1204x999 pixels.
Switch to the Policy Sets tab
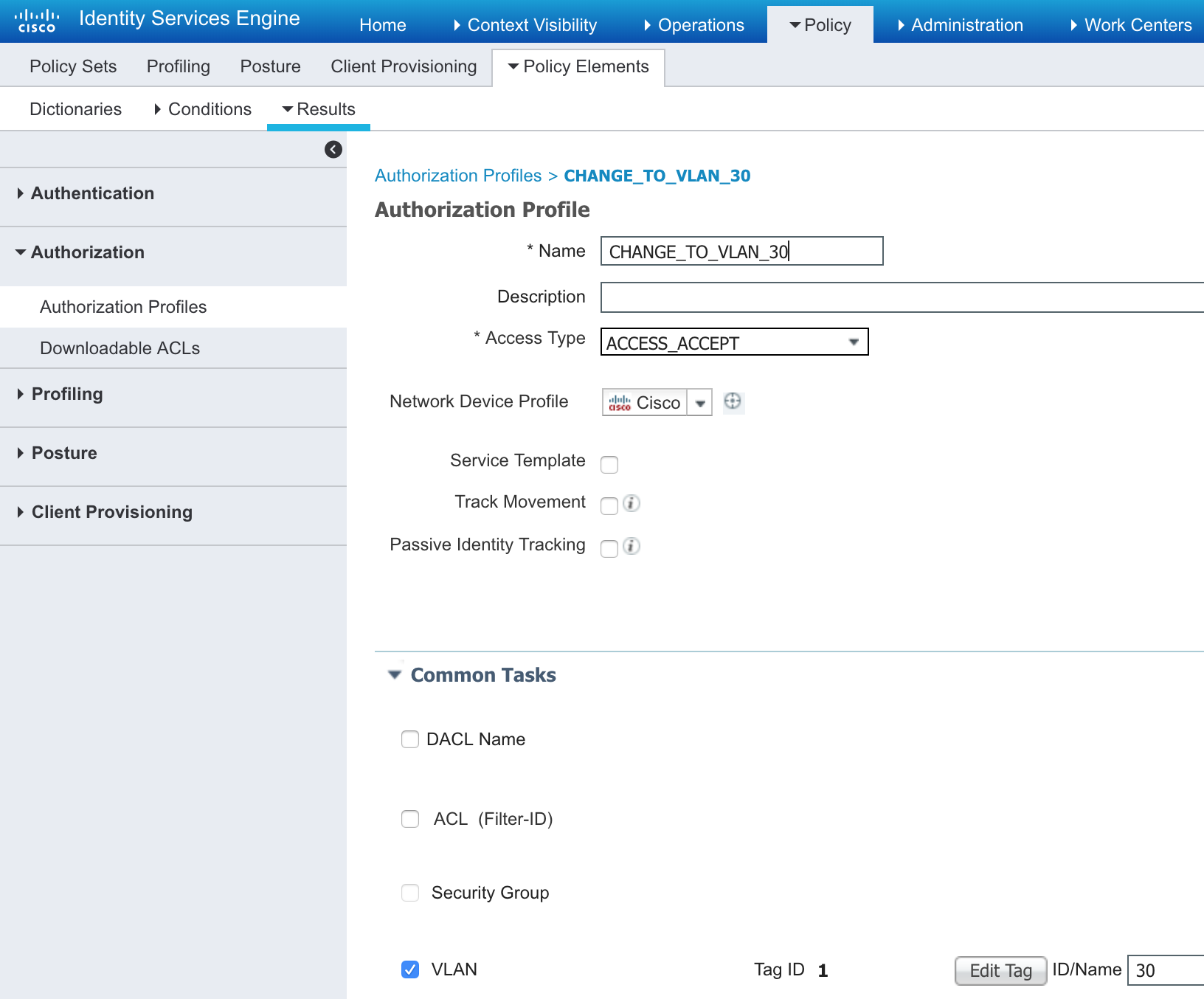click(73, 66)
